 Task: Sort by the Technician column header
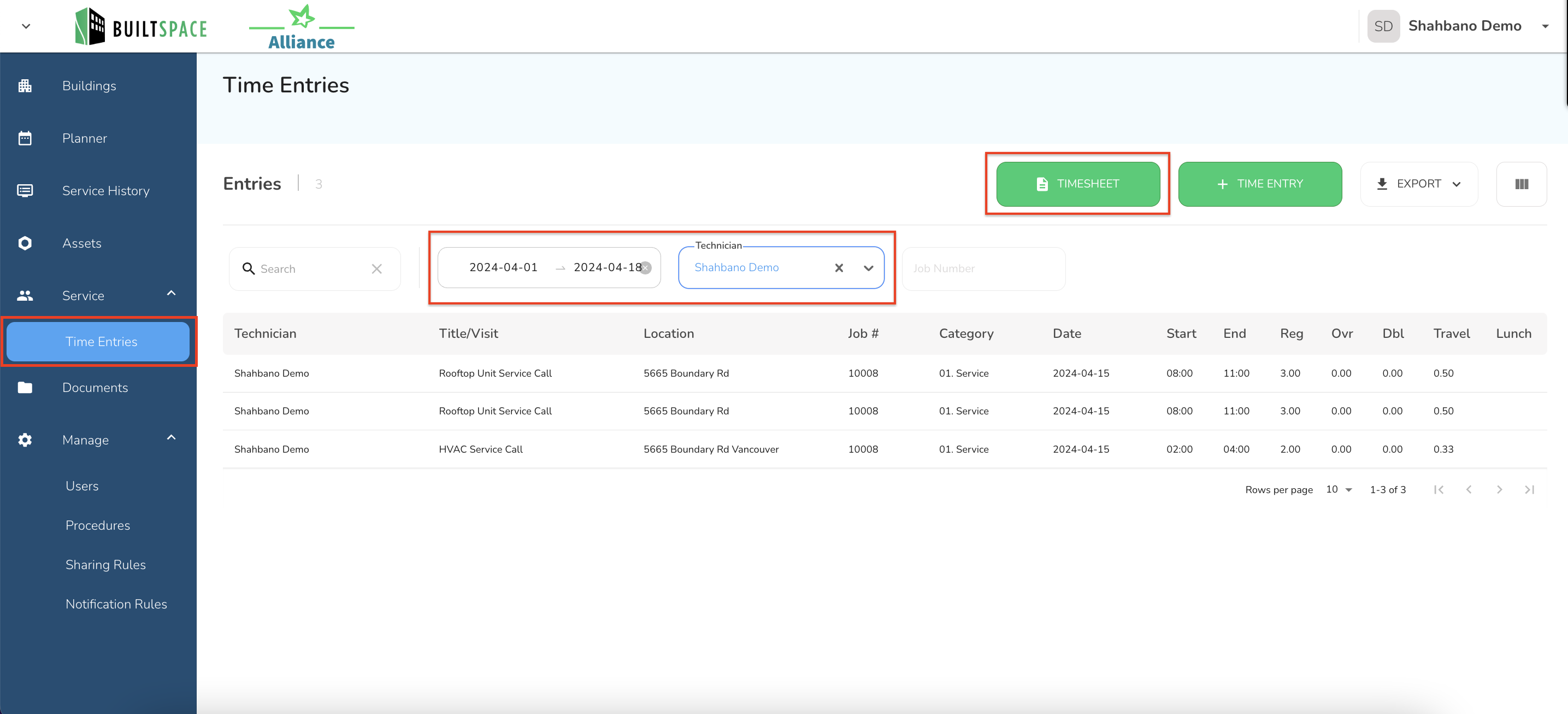pyautogui.click(x=266, y=334)
